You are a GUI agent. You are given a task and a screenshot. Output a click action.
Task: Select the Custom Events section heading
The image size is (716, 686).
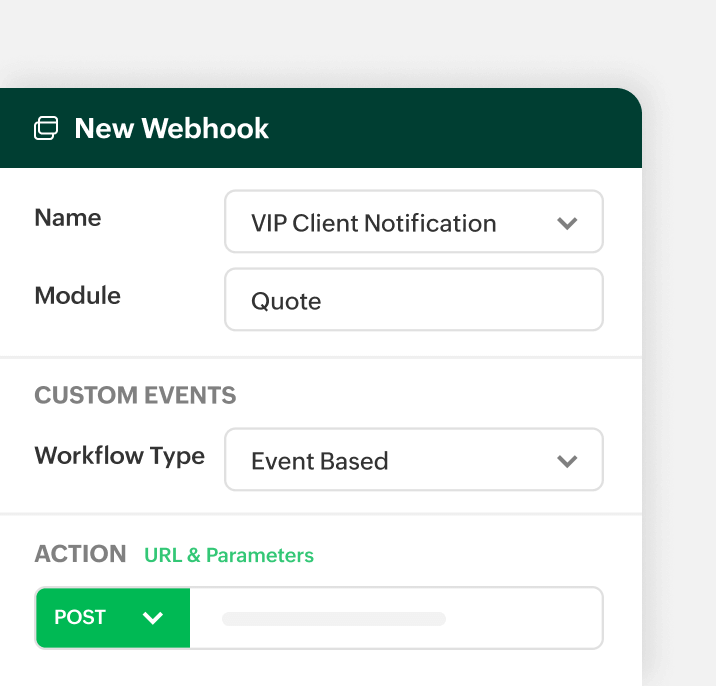[135, 395]
